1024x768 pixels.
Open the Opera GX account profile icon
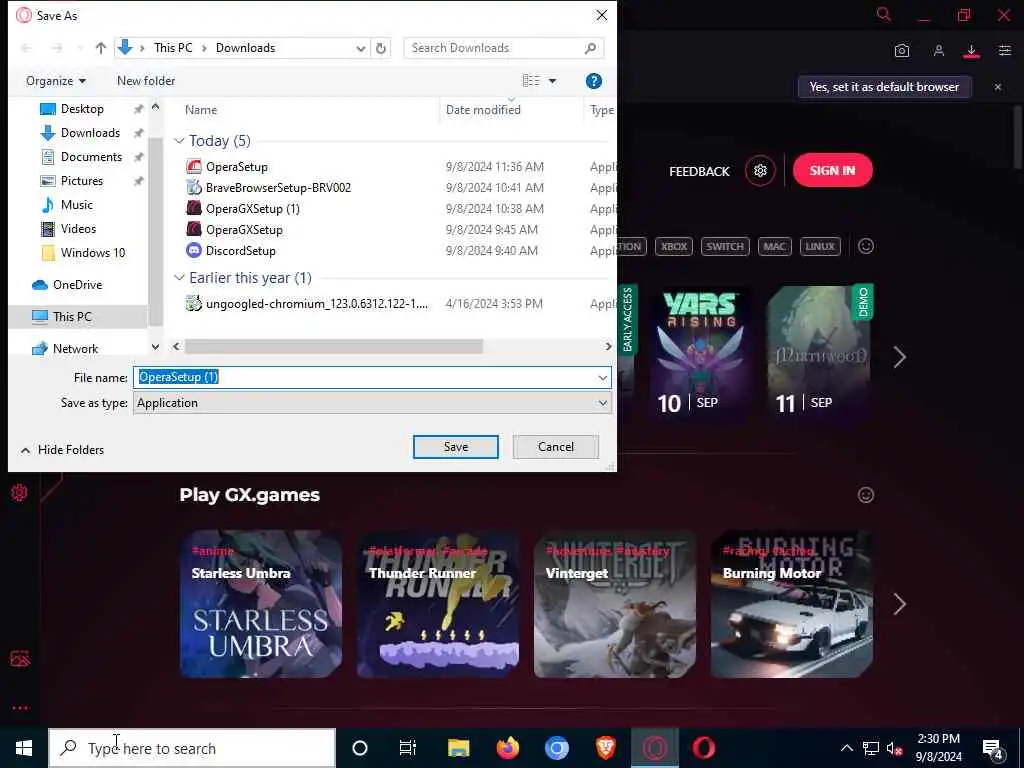pos(938,50)
